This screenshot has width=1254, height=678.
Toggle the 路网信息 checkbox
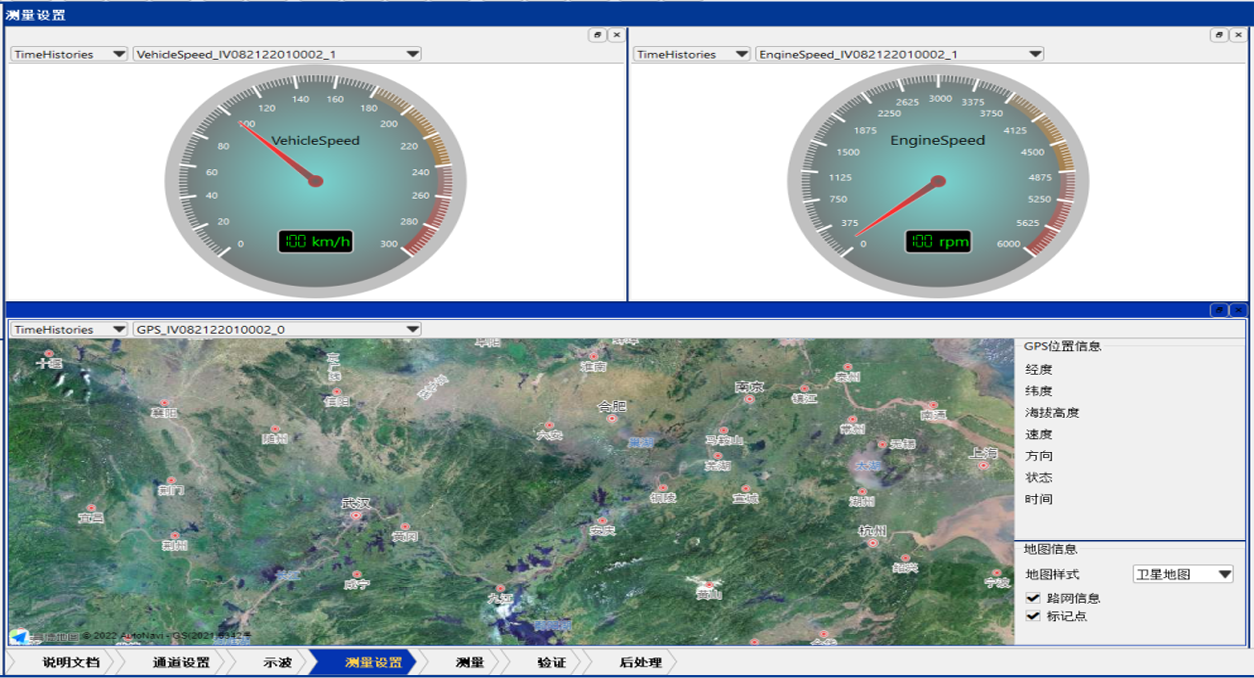point(1033,598)
